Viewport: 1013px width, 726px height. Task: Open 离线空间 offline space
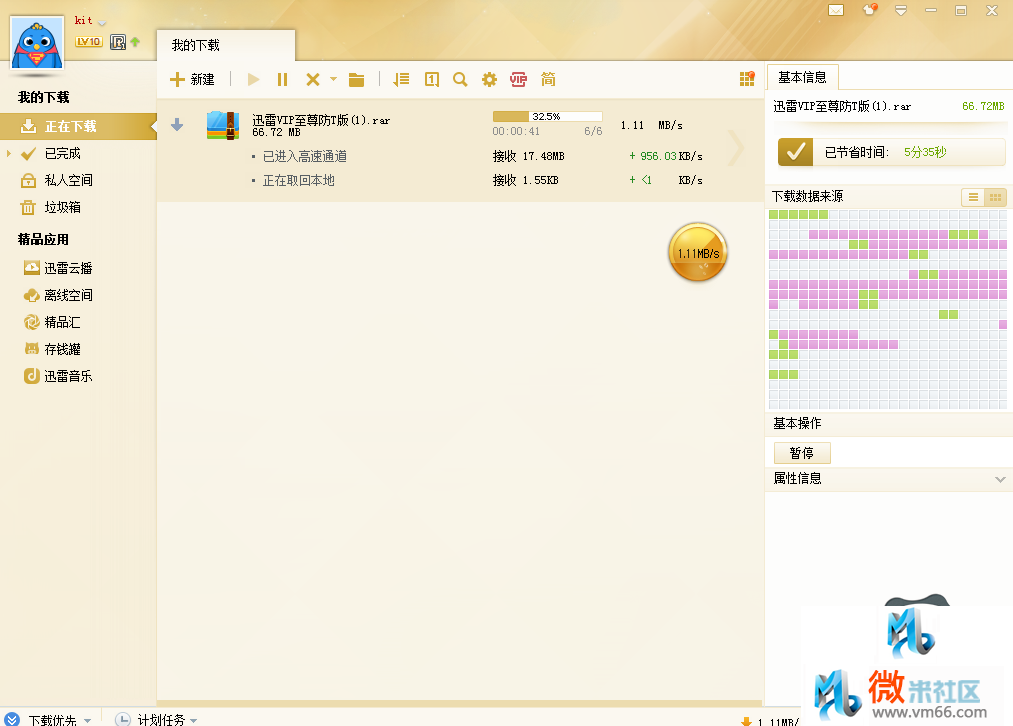coord(68,295)
